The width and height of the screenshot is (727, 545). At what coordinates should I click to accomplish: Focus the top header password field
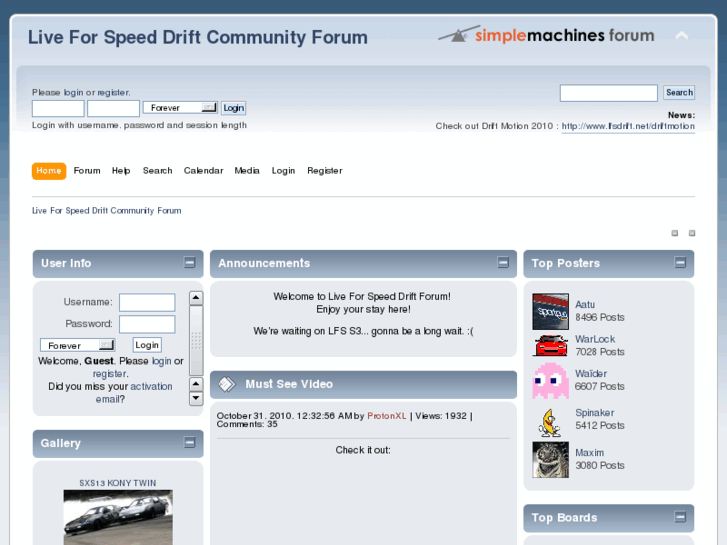pyautogui.click(x=113, y=108)
